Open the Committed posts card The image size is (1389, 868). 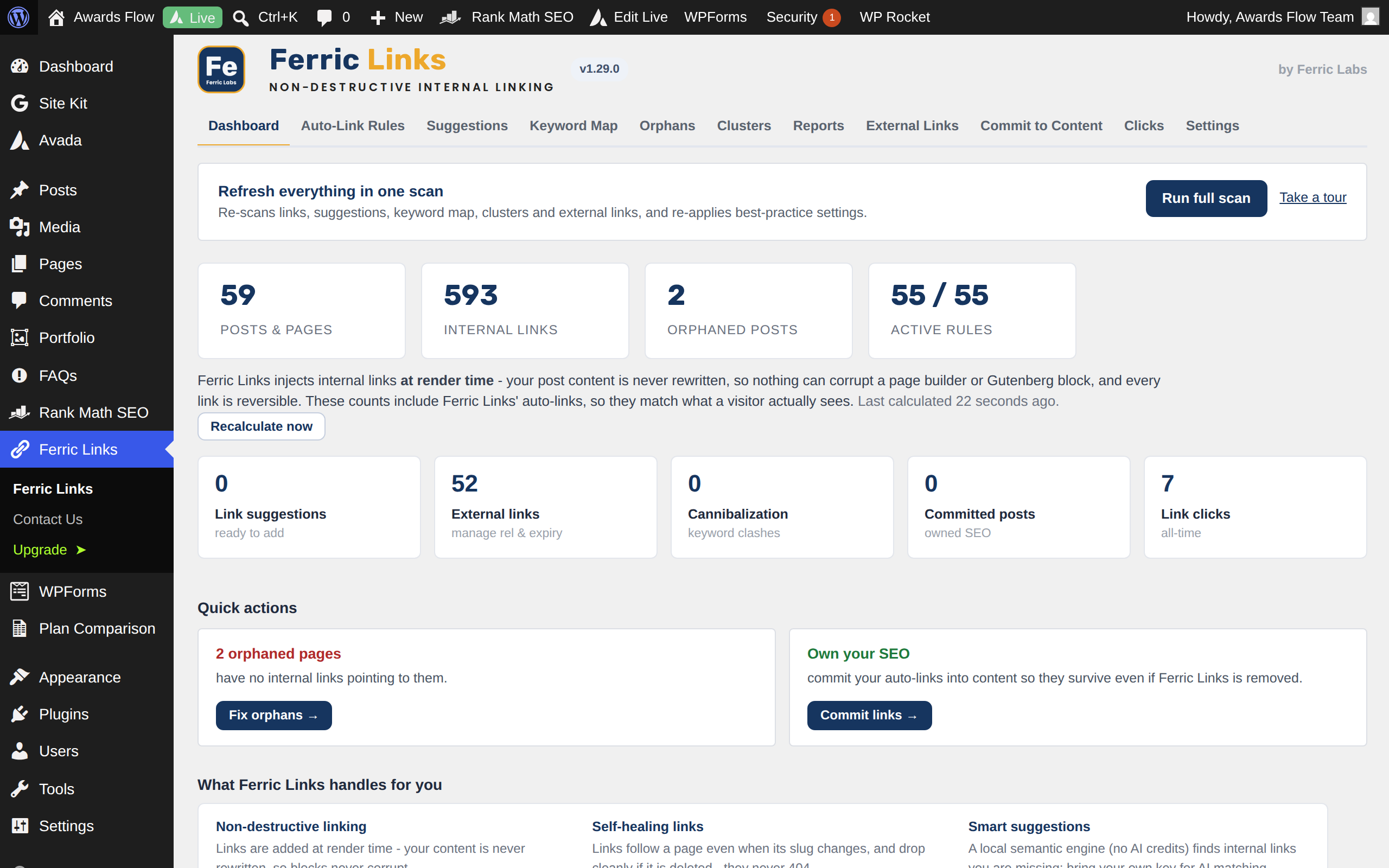tap(1019, 507)
